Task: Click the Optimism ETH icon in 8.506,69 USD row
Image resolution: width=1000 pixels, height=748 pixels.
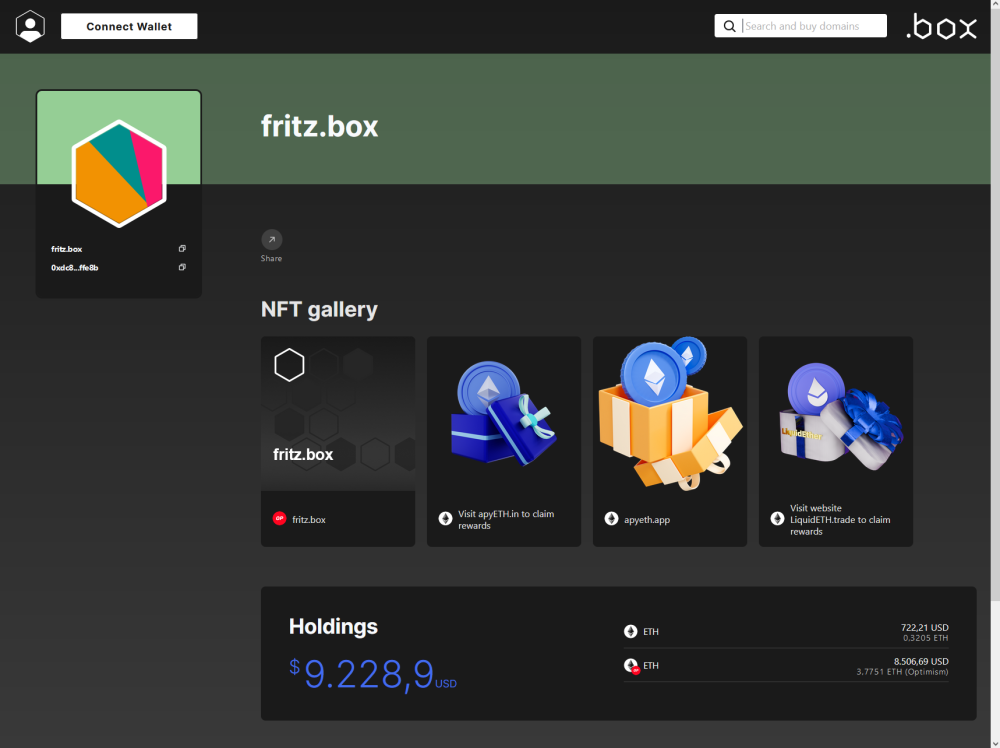Action: click(x=631, y=666)
